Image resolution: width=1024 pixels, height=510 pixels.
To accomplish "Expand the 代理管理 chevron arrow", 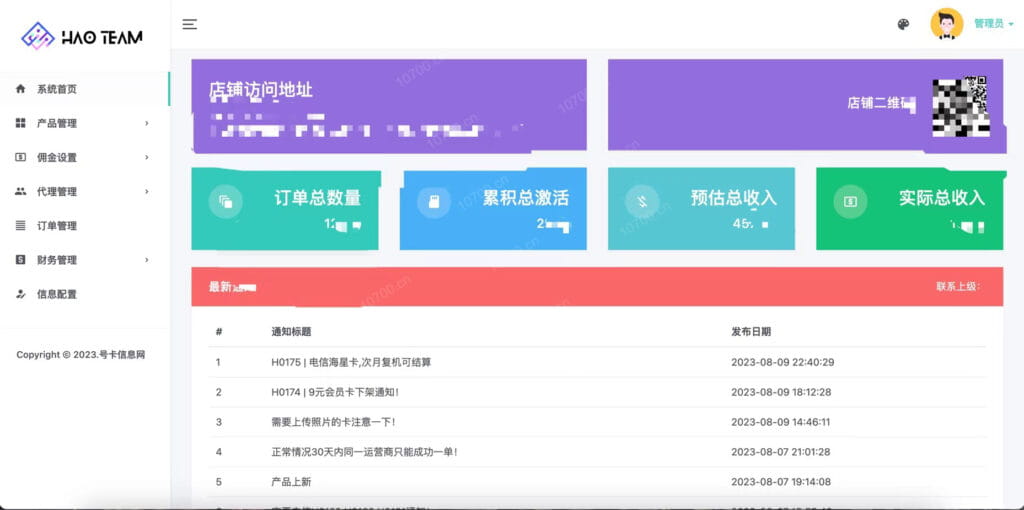I will point(147,191).
